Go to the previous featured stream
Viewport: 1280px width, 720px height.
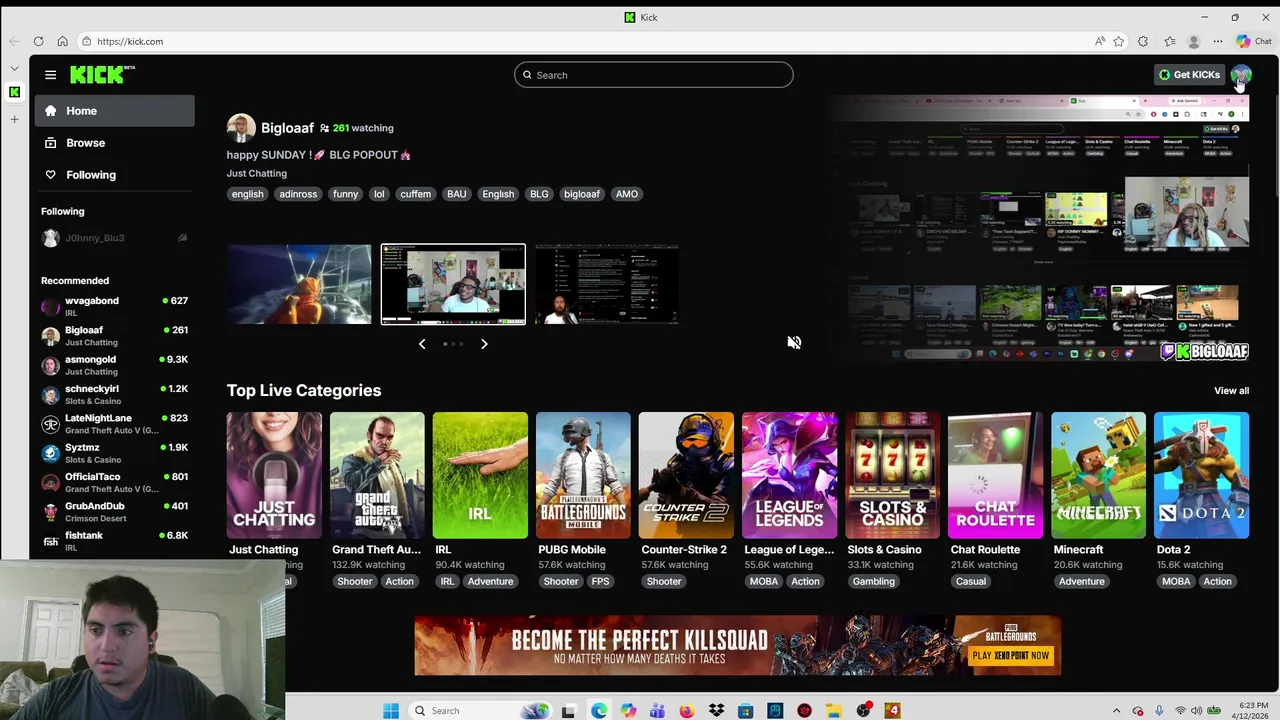tap(422, 344)
